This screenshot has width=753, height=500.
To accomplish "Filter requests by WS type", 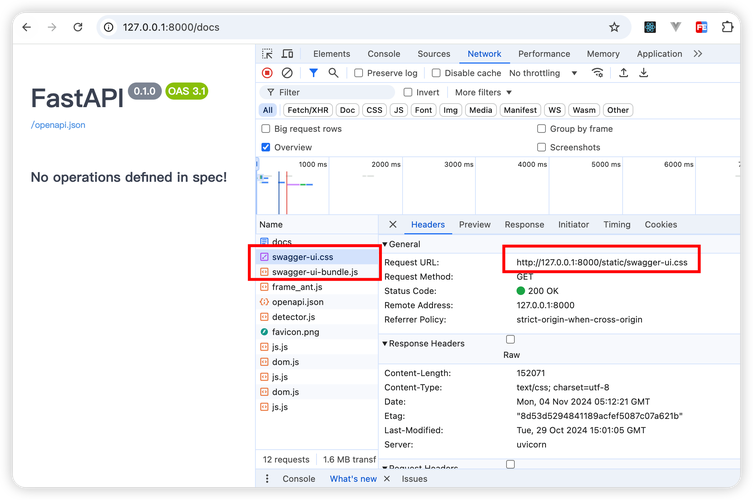I will pos(555,110).
